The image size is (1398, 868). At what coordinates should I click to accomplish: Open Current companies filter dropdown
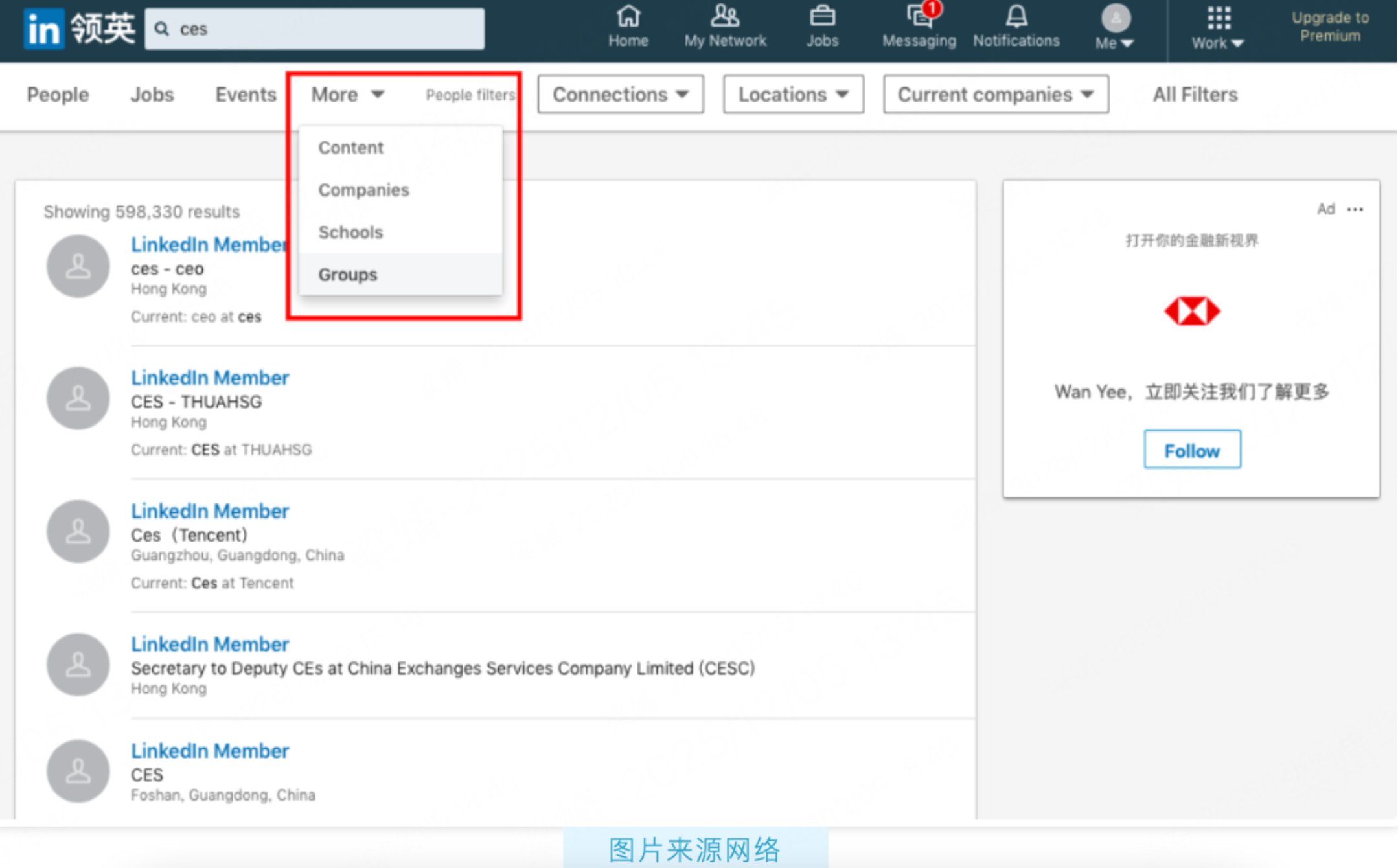[995, 95]
